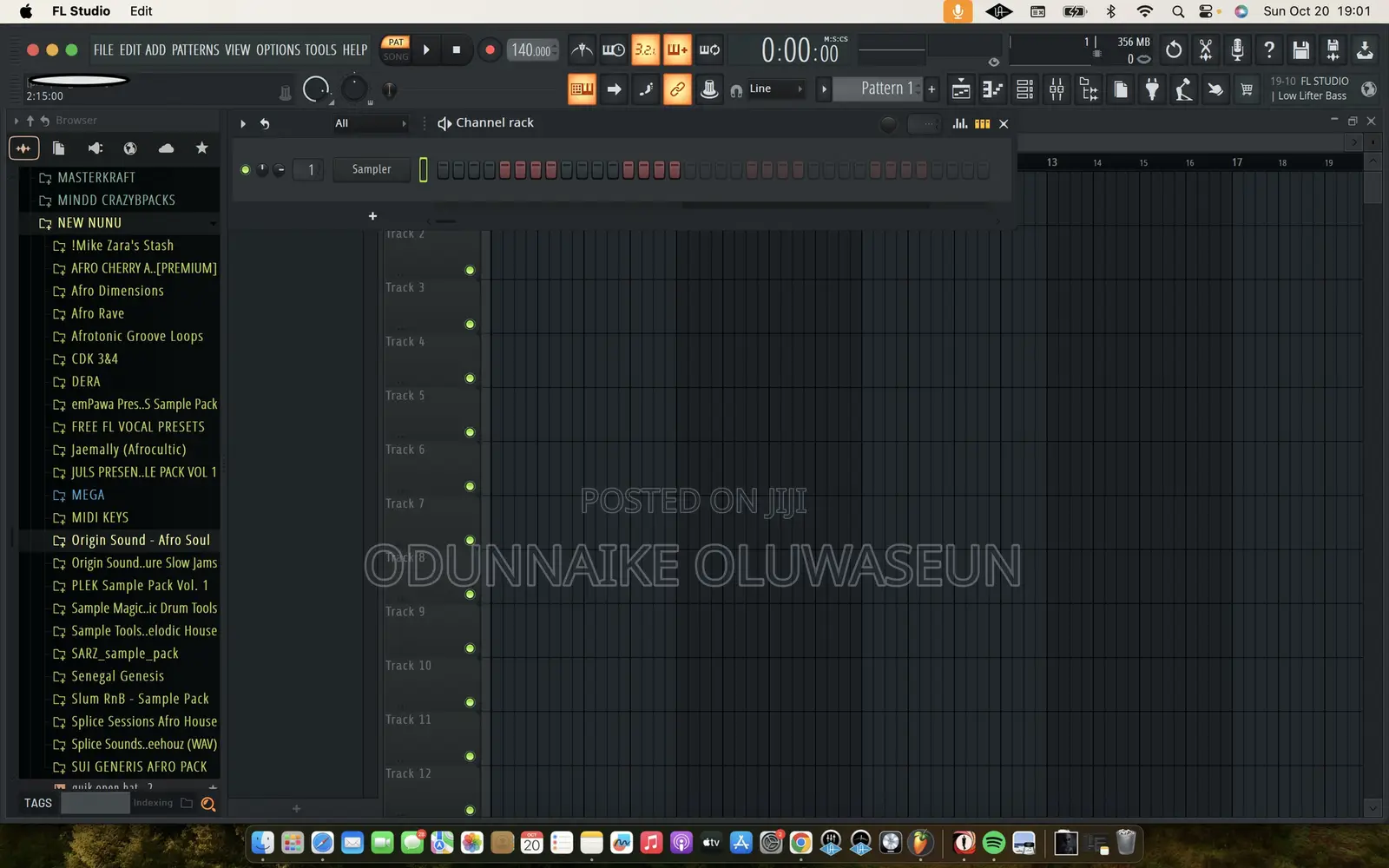Toggle the overdub/blend recording button
The width and height of the screenshot is (1389, 868).
point(677,49)
